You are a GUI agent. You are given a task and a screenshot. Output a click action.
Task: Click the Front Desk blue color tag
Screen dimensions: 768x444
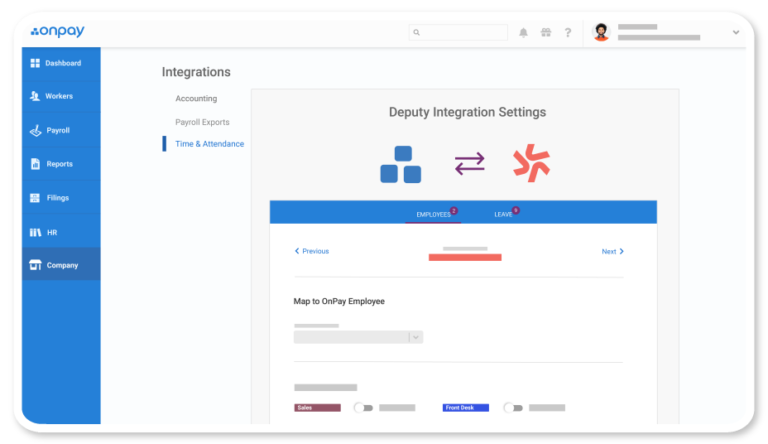pyautogui.click(x=466, y=408)
